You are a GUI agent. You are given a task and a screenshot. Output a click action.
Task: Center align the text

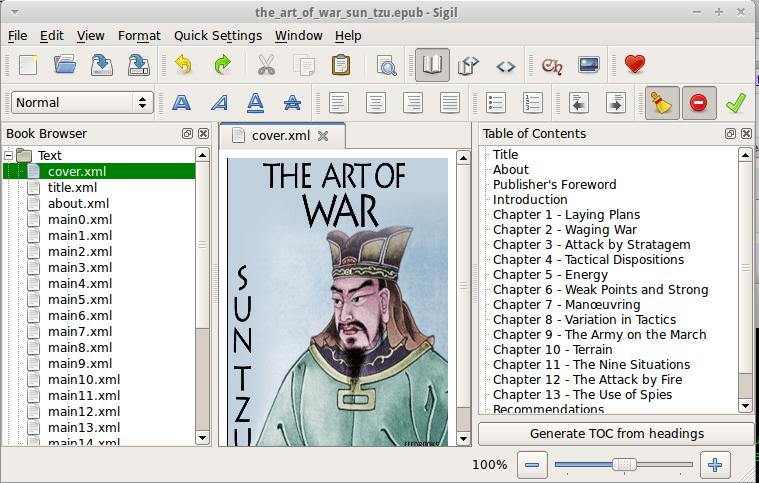pos(376,102)
